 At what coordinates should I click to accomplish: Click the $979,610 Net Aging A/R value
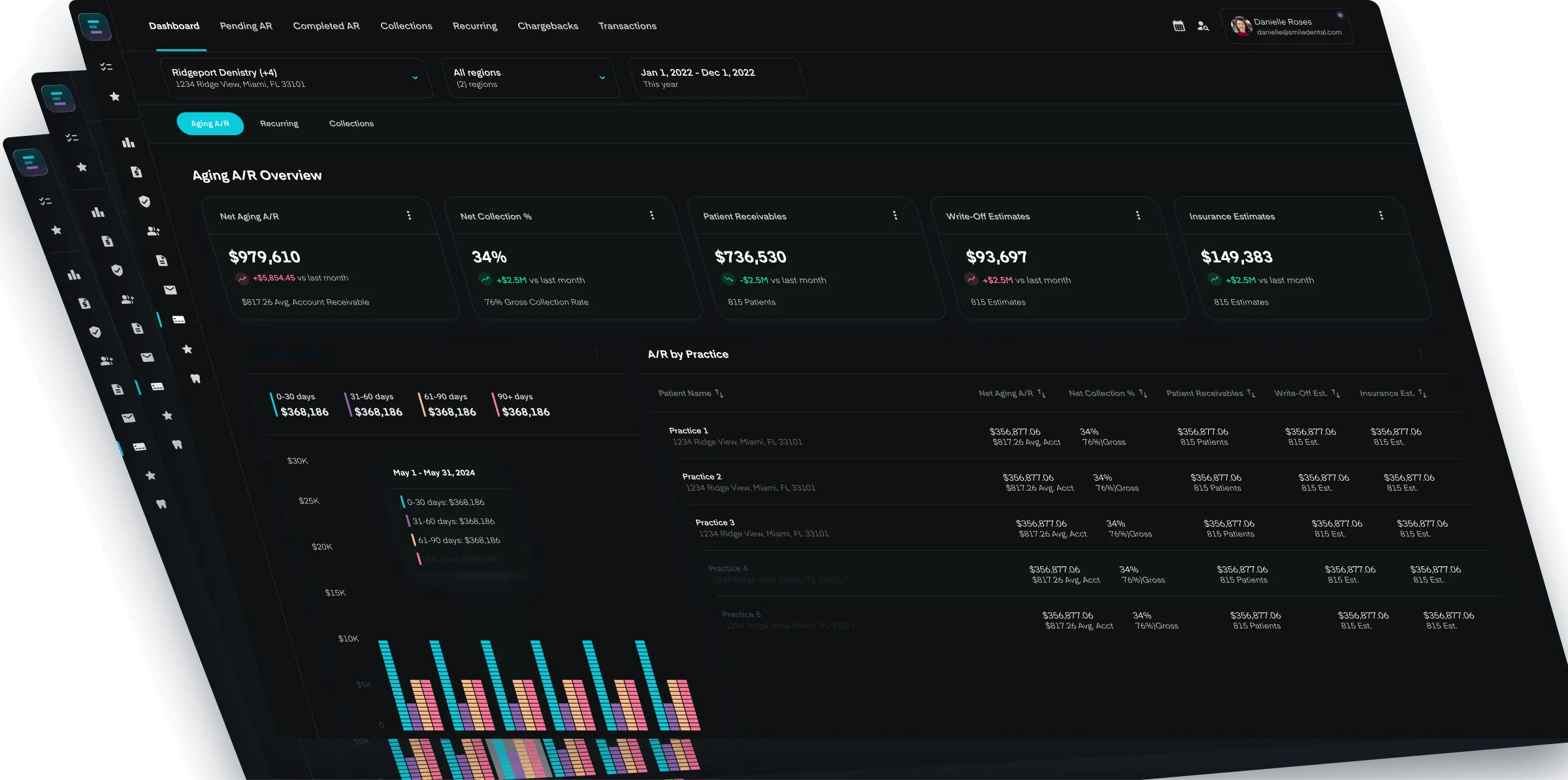click(x=265, y=257)
